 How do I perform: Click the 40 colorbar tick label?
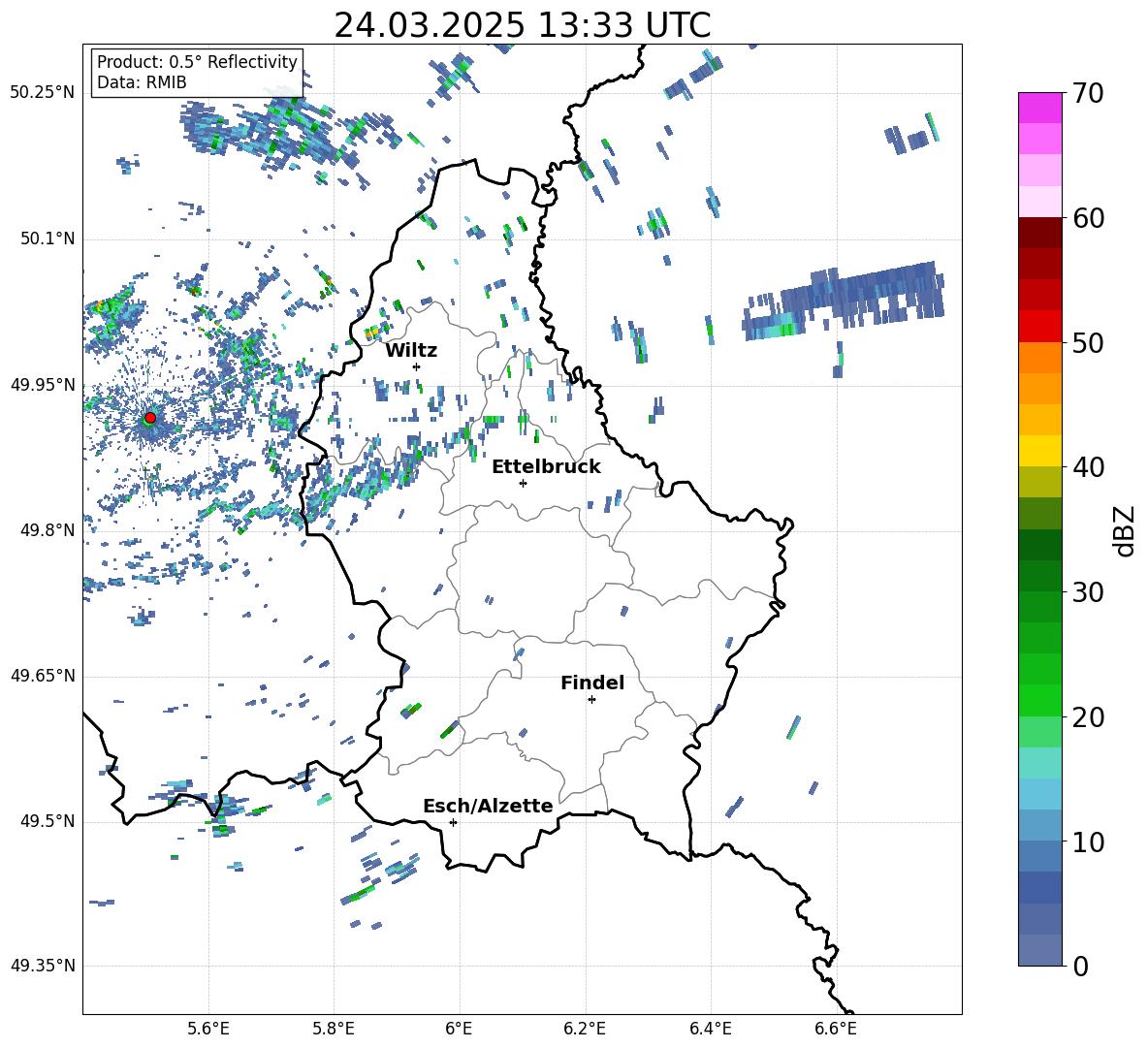tap(1088, 467)
